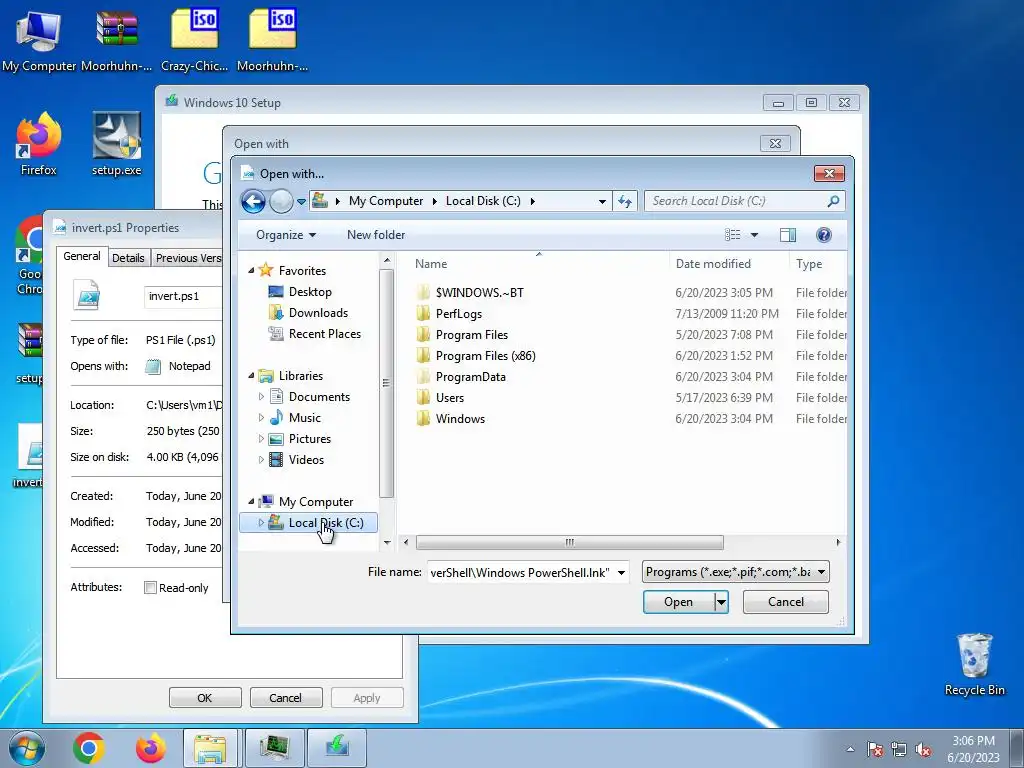Toggle the Read-only checkbox
1024x768 pixels.
click(x=150, y=588)
